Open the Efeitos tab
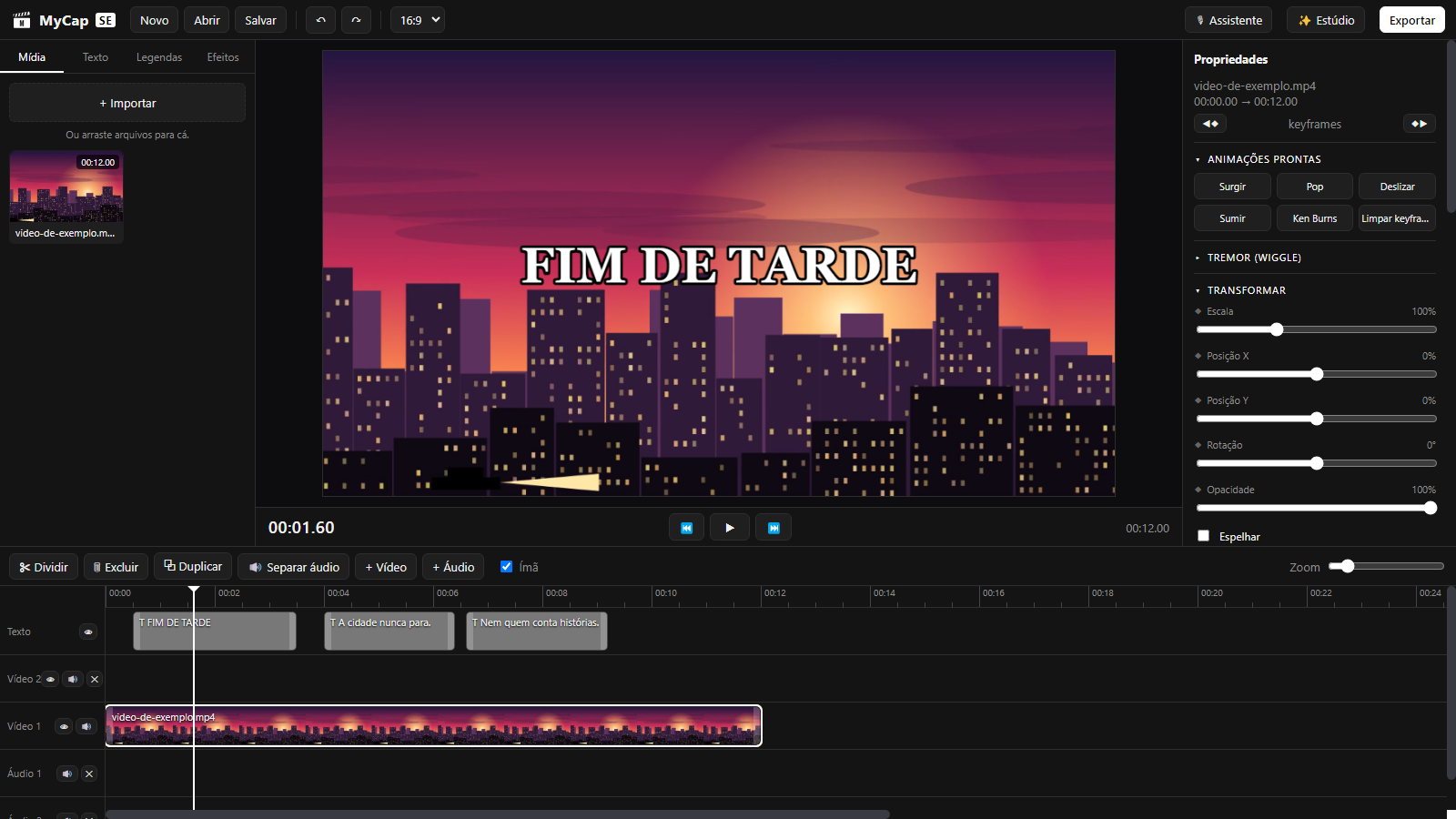The image size is (1456, 819). pos(223,57)
